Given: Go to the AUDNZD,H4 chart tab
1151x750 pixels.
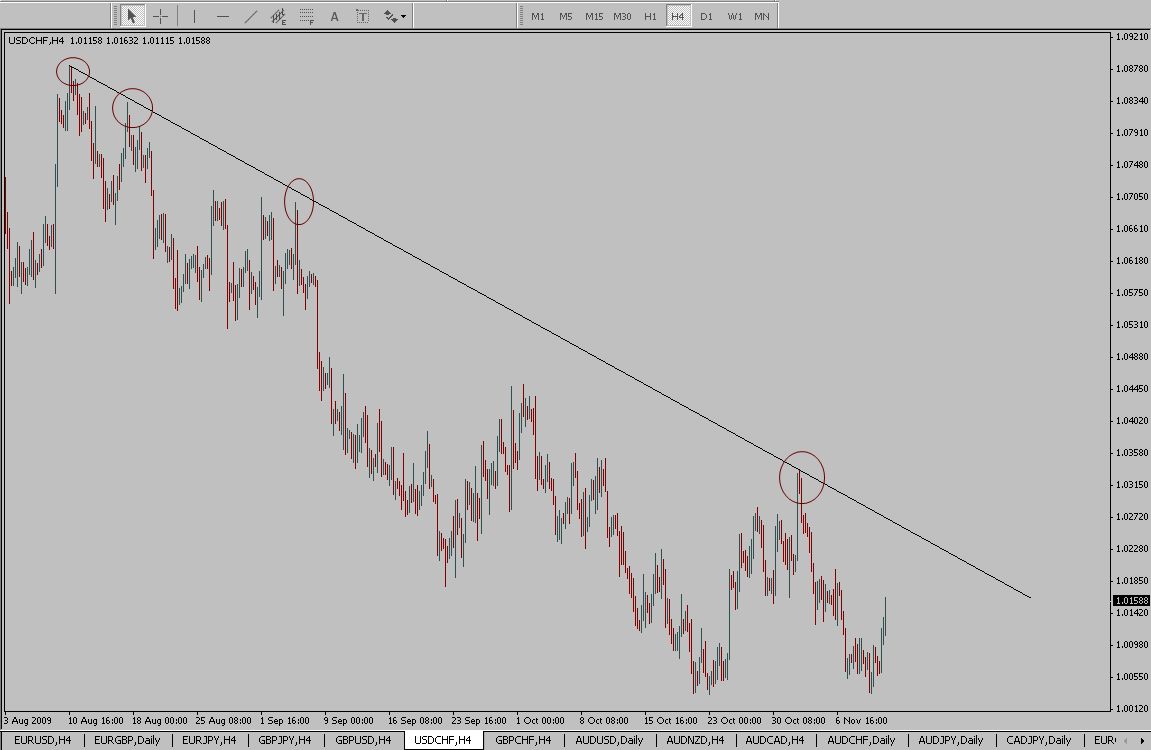Looking at the screenshot, I should coord(696,740).
